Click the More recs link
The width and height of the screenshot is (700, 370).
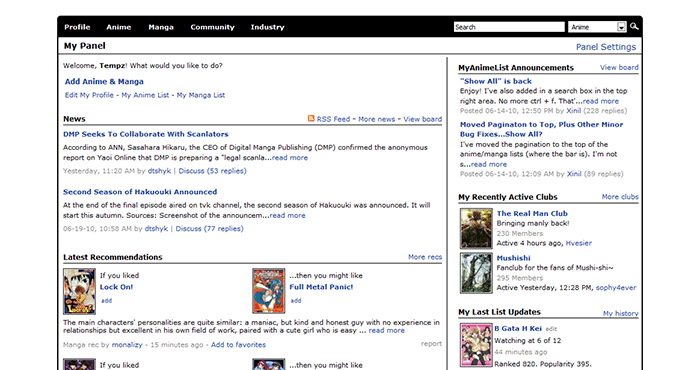[425, 257]
